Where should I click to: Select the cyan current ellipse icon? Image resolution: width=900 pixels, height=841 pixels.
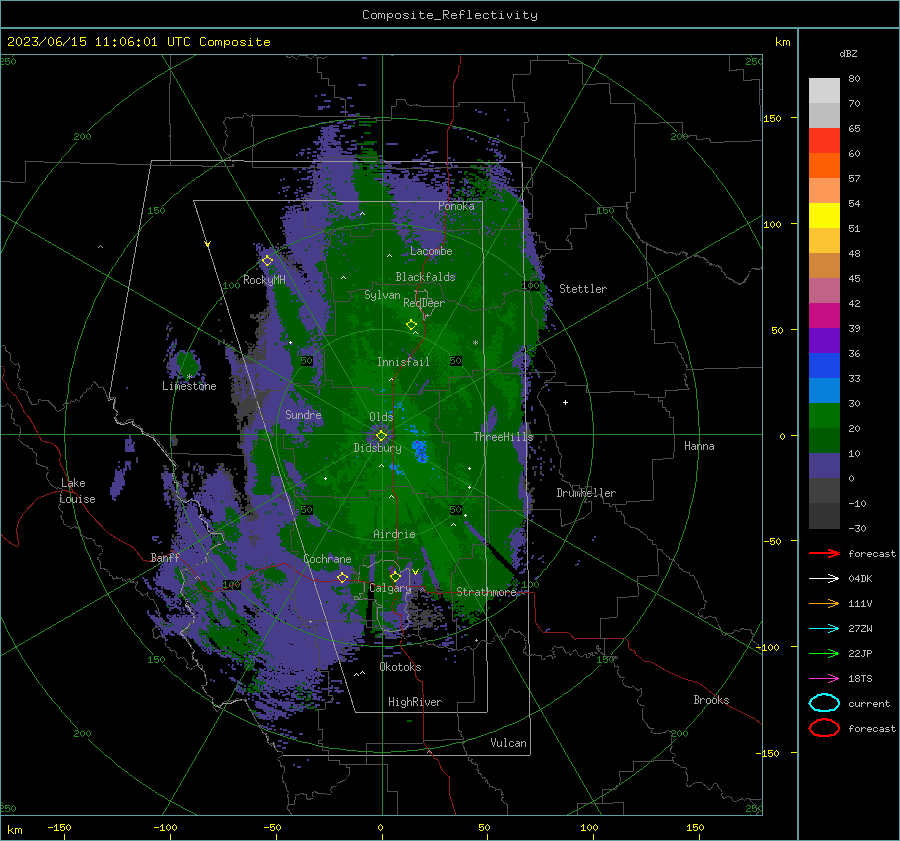point(824,703)
